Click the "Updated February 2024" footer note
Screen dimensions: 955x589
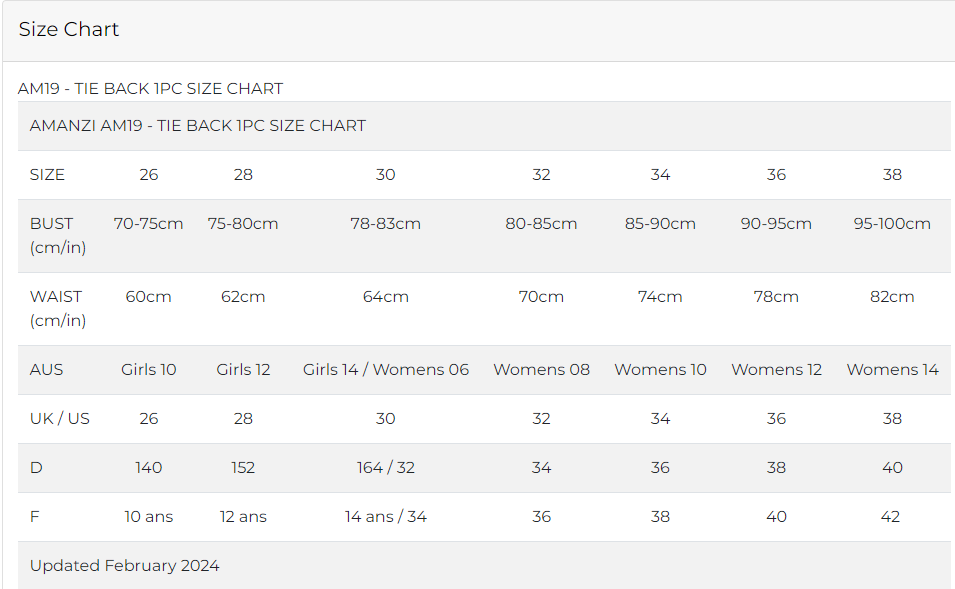125,566
